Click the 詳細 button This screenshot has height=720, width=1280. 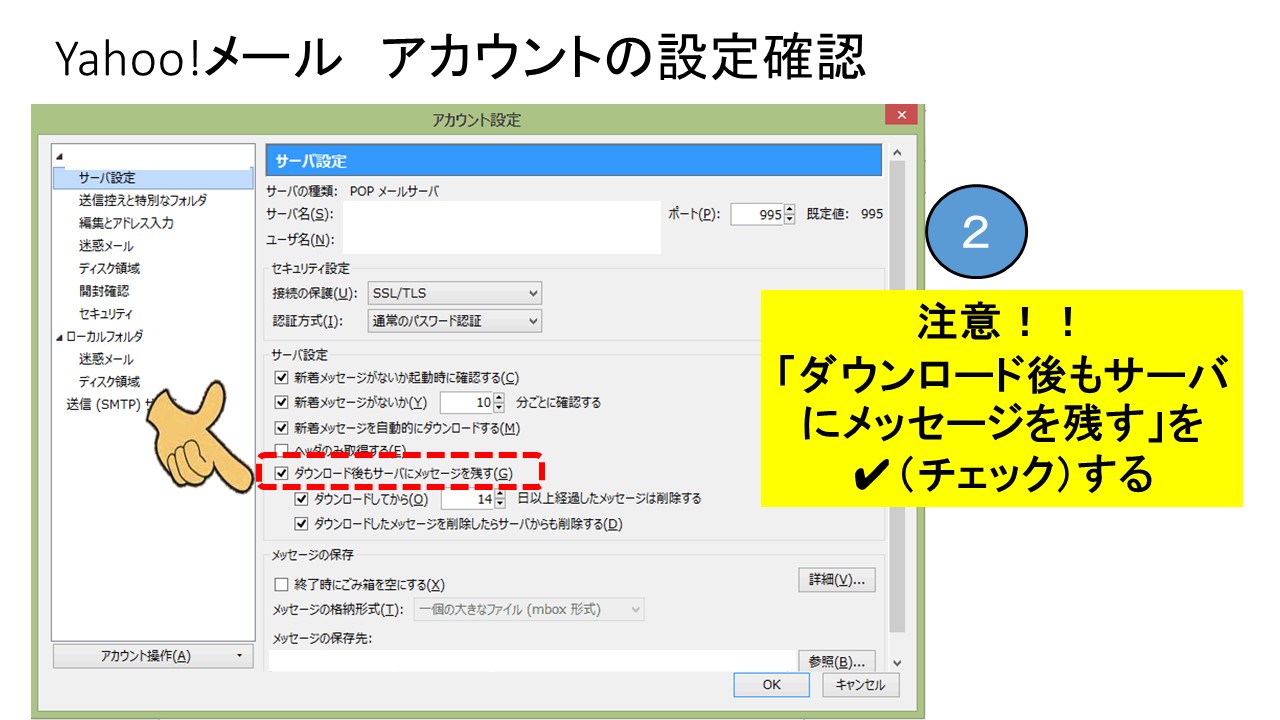837,580
